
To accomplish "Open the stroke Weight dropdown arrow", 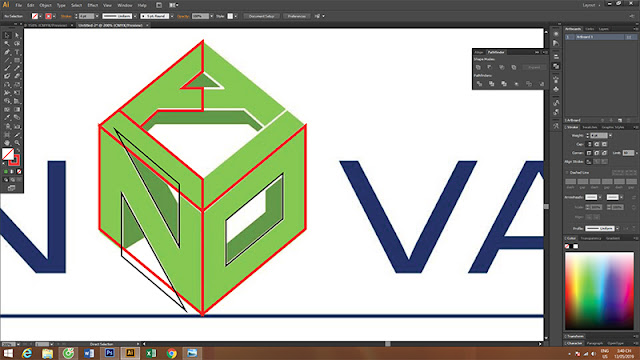I will coord(610,136).
